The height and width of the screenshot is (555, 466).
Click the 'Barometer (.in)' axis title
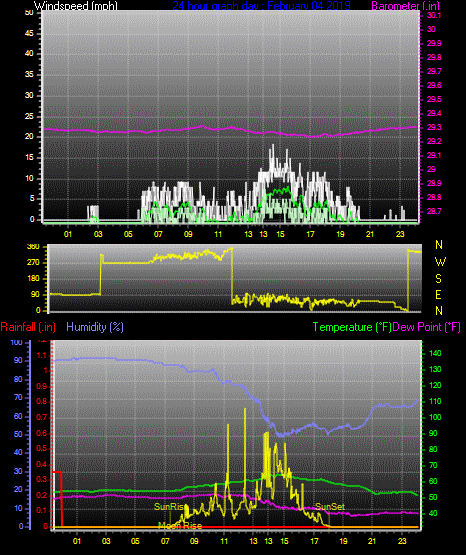coord(405,6)
